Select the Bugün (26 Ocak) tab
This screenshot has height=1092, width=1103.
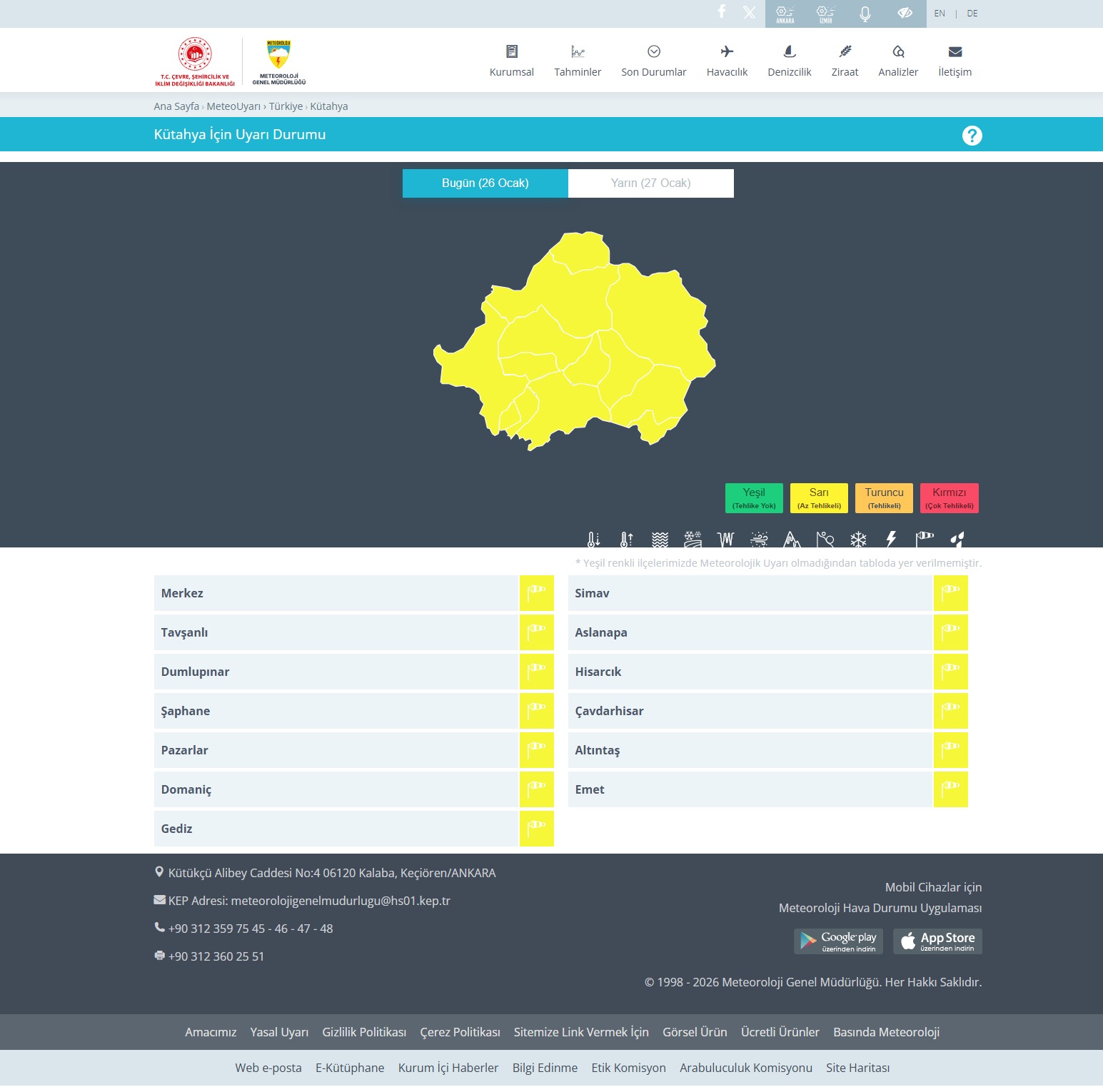485,183
